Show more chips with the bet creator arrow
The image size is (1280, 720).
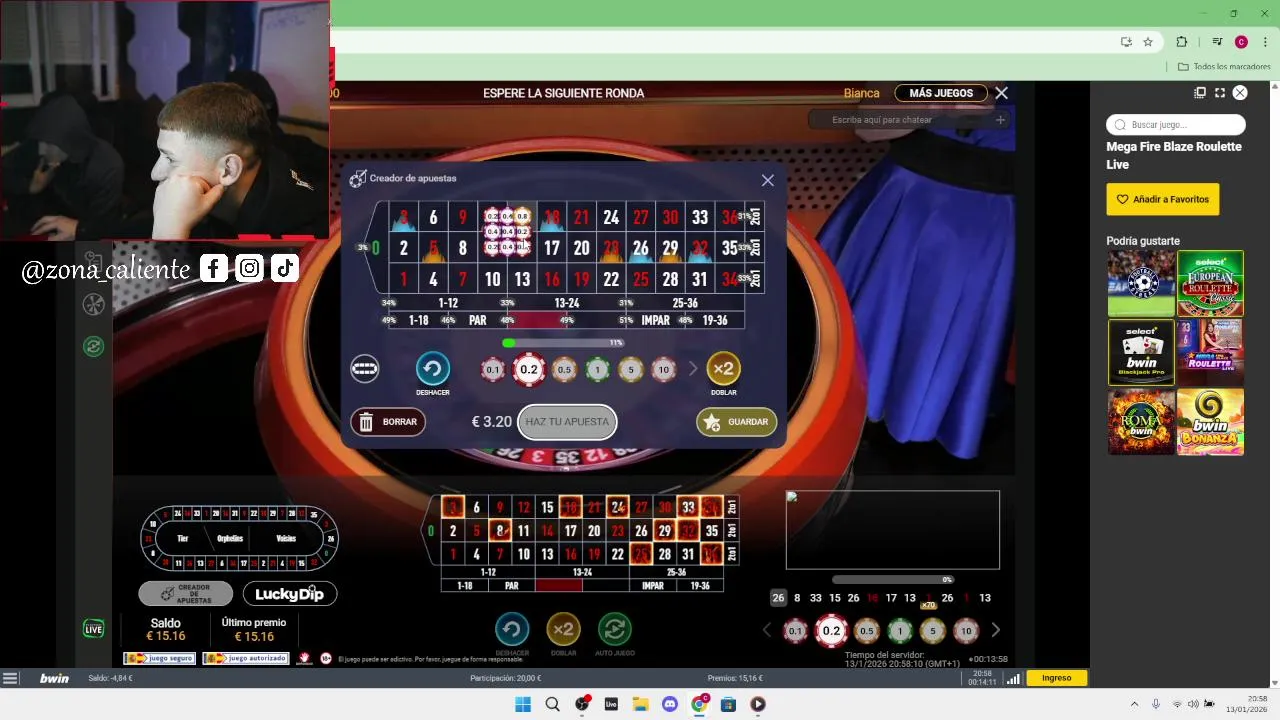[x=693, y=370]
